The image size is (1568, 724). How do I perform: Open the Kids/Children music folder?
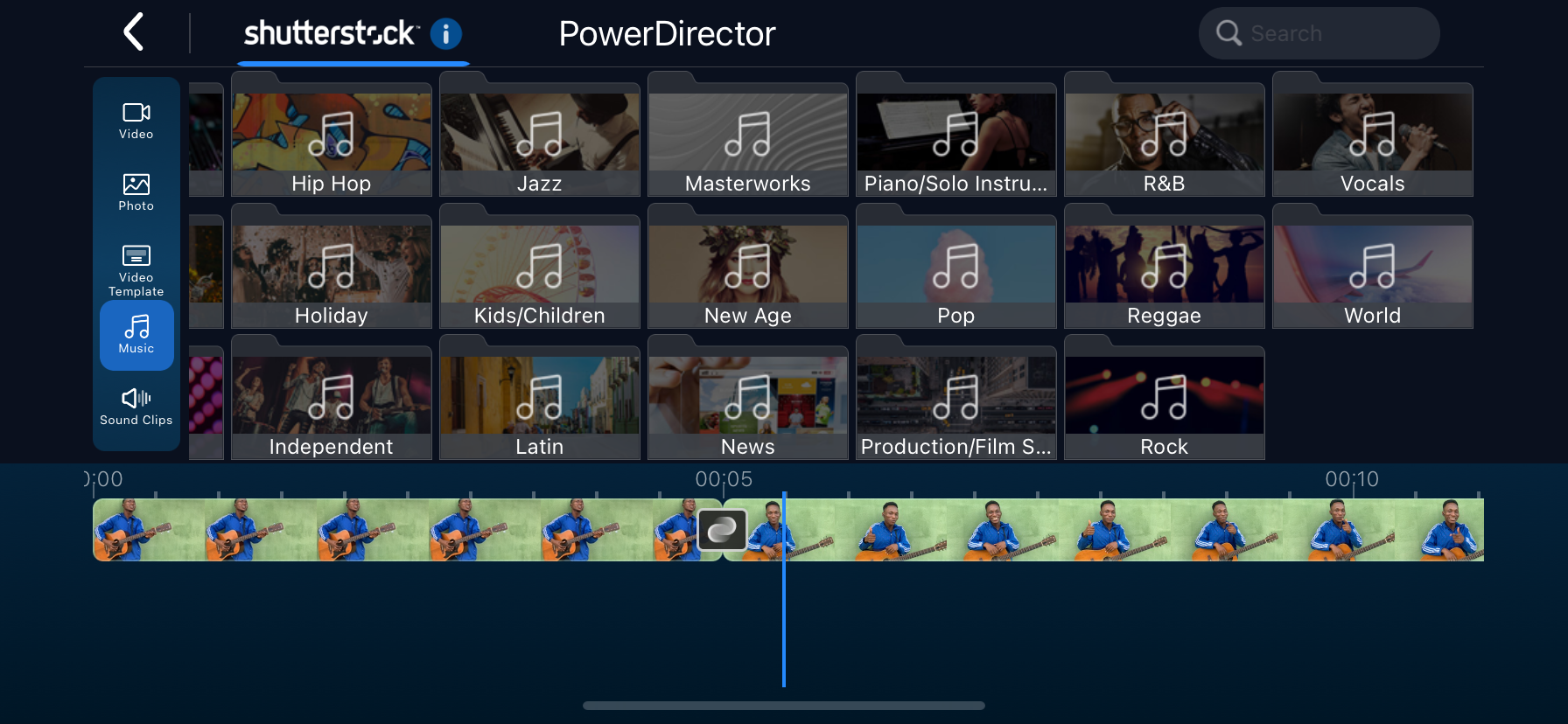click(x=540, y=266)
